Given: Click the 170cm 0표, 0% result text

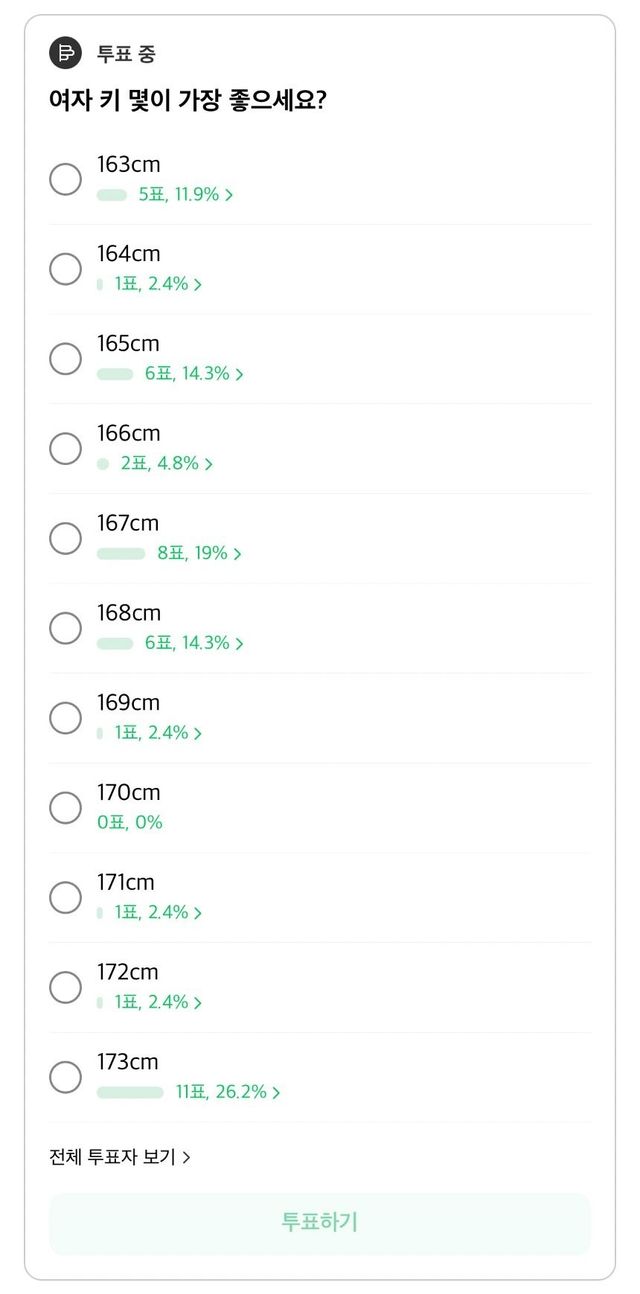Looking at the screenshot, I should click(130, 823).
